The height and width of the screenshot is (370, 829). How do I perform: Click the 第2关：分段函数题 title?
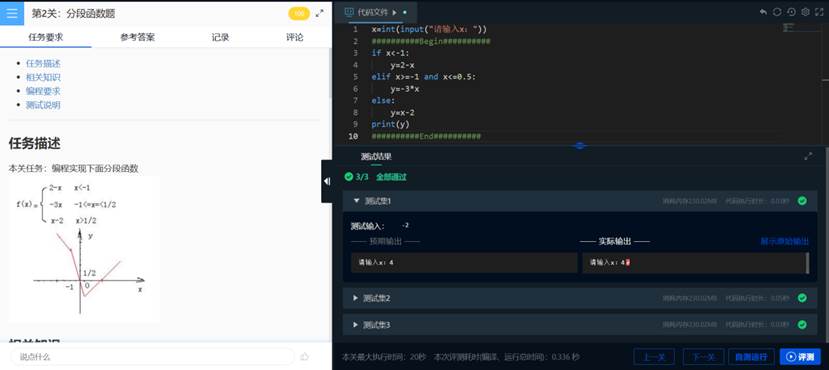[x=73, y=14]
